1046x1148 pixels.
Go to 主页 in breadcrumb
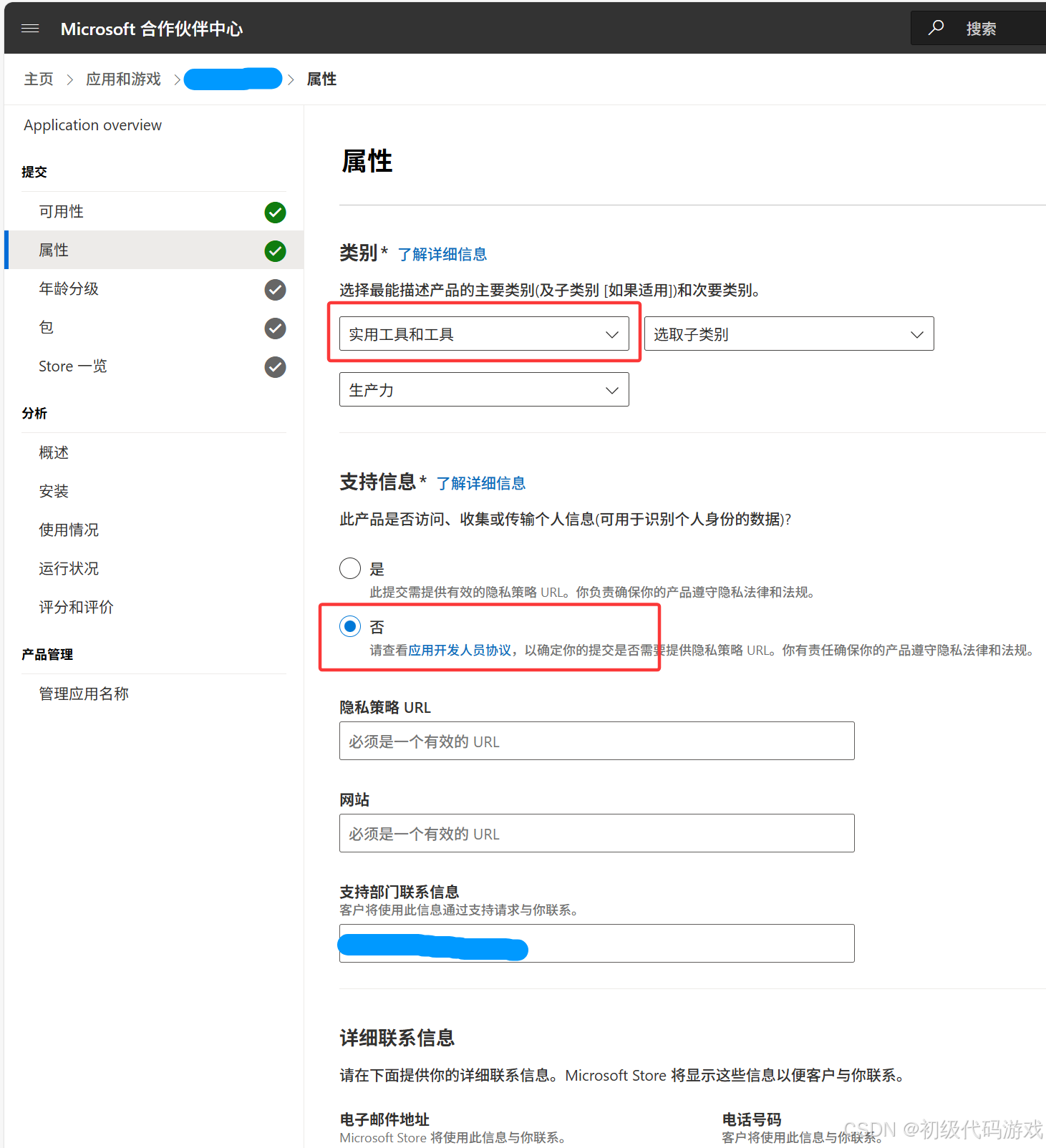tap(39, 79)
